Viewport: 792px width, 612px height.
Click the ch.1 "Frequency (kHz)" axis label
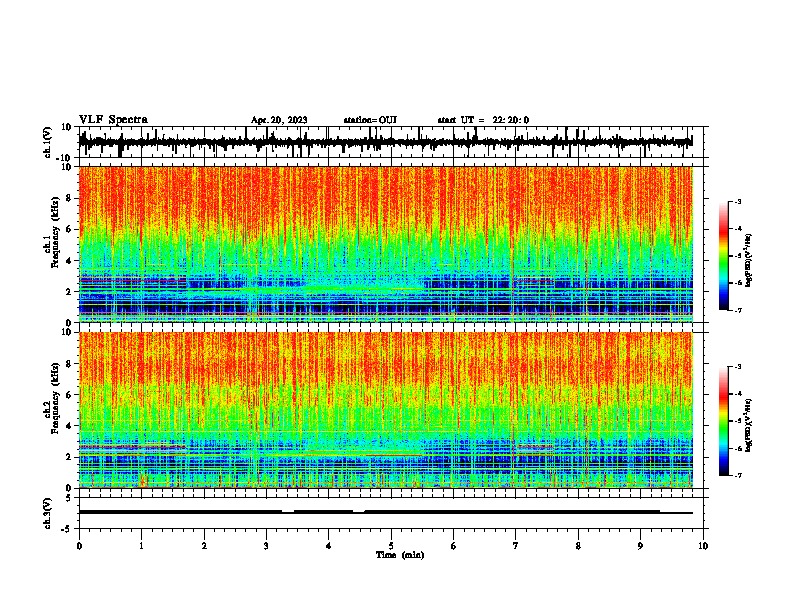coord(55,233)
